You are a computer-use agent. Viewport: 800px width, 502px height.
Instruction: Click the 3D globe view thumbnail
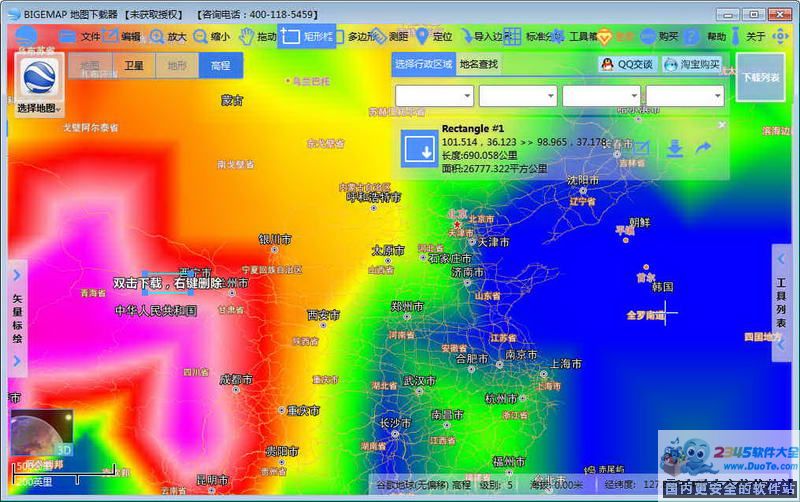(42, 434)
